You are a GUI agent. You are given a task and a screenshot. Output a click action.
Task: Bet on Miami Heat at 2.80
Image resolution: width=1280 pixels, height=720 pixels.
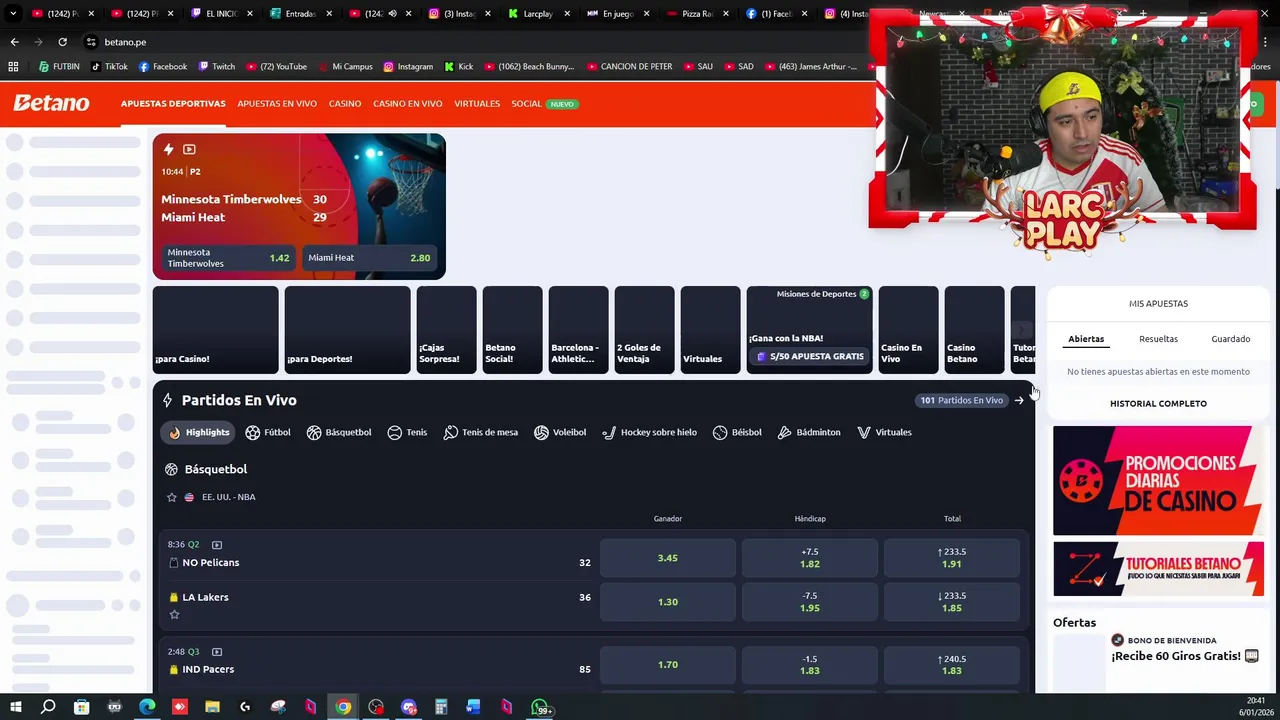(x=370, y=258)
